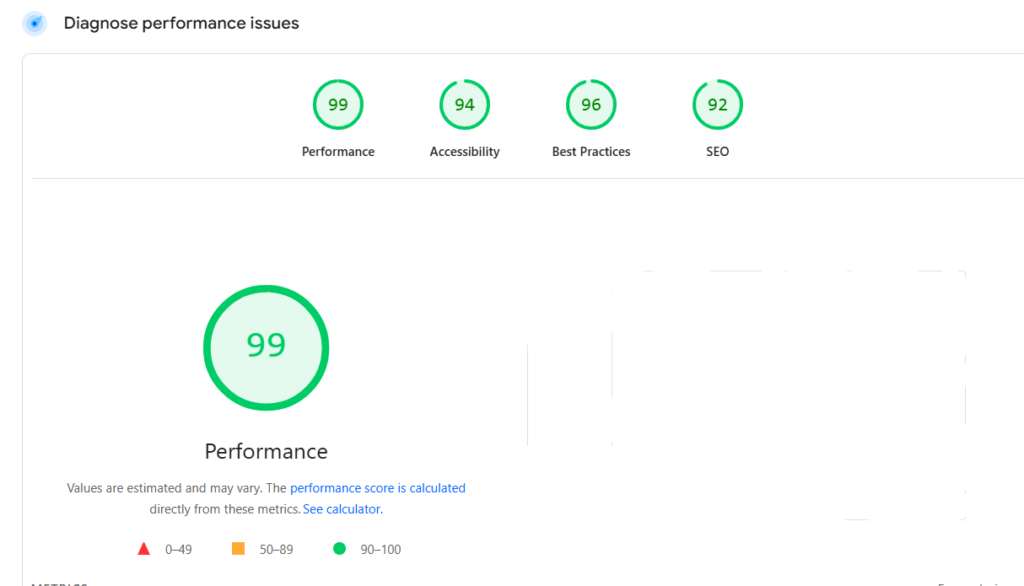Select the Best Practices 96 gauge
The image size is (1024, 586).
tap(591, 104)
